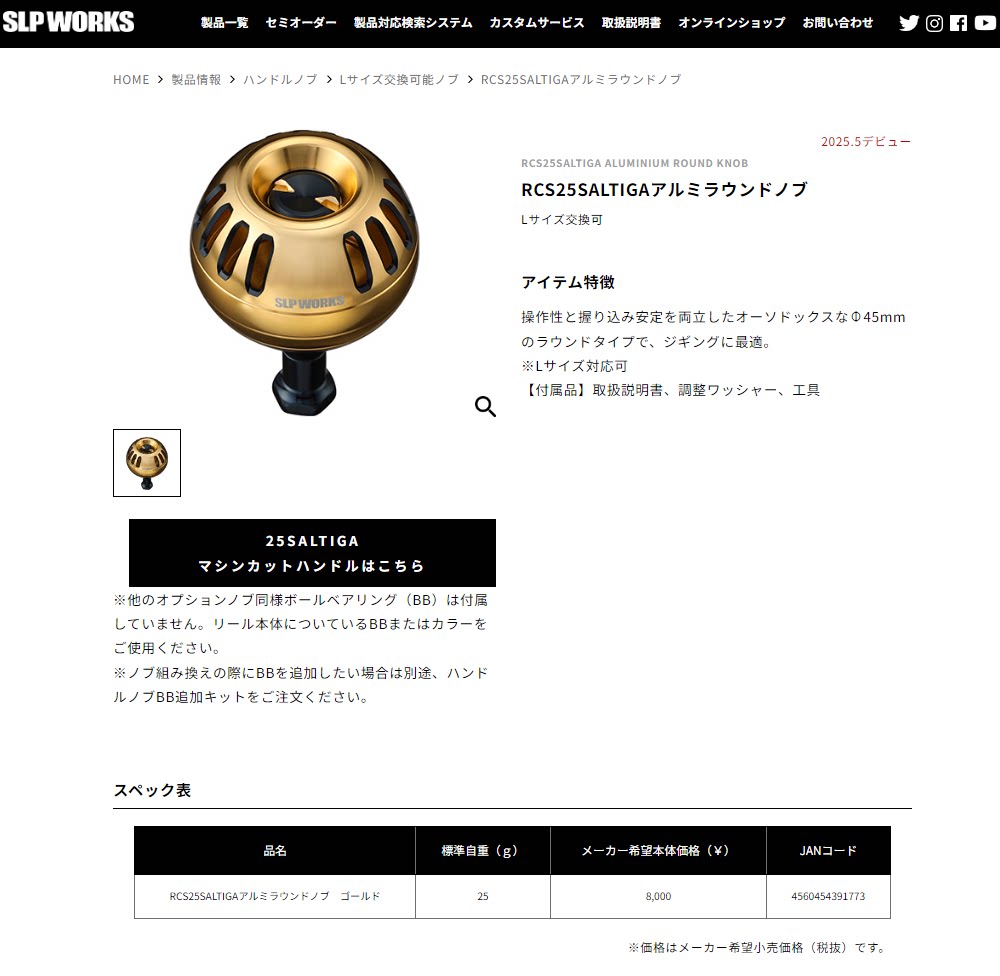This screenshot has width=1000, height=976.
Task: Click the SLP WORKS logo
Action: [68, 22]
